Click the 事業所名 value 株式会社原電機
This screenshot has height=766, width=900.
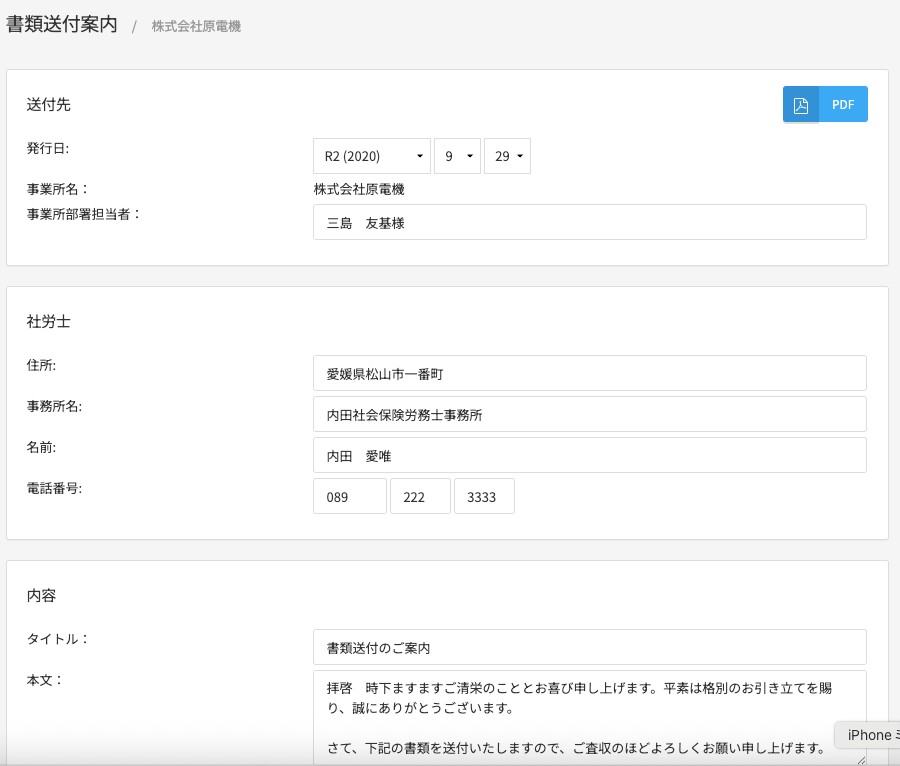(x=359, y=188)
